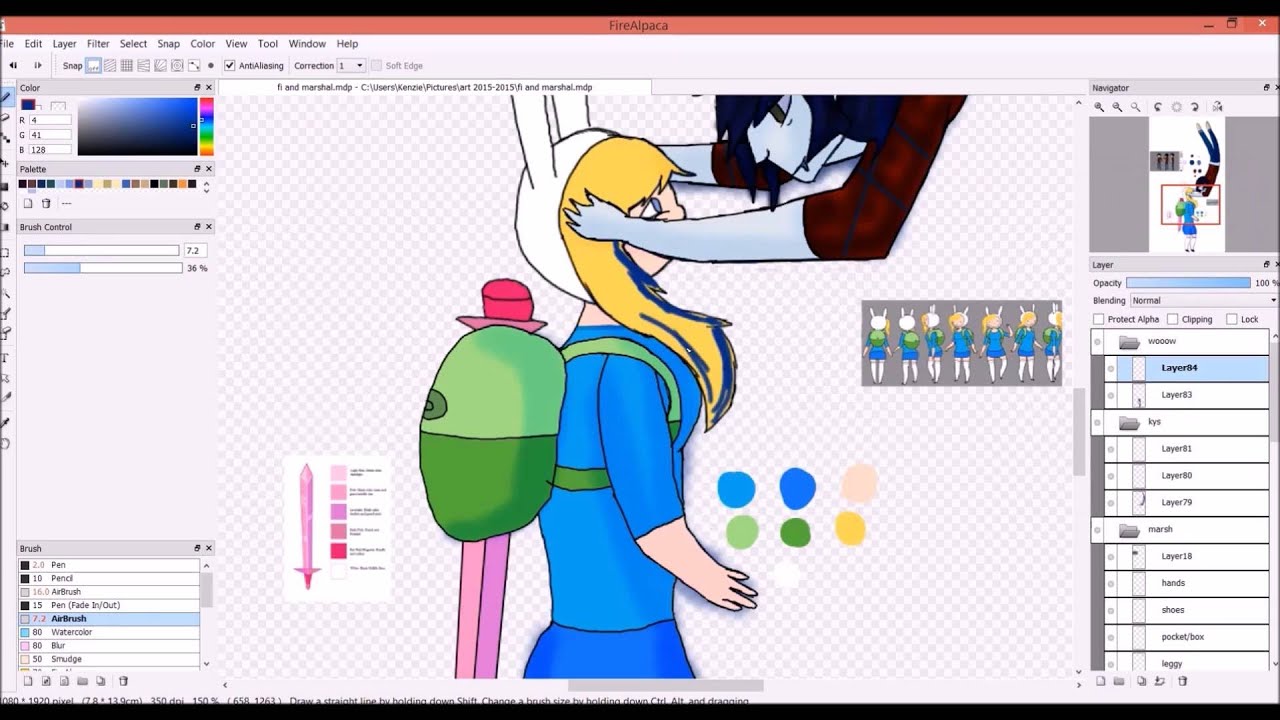Rotate canvas right in Navigator
Viewport: 1280px width, 720px height.
[1194, 107]
